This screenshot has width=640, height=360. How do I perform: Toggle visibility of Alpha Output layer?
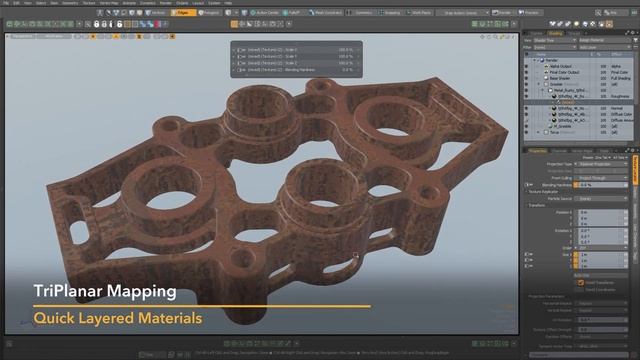[527, 66]
